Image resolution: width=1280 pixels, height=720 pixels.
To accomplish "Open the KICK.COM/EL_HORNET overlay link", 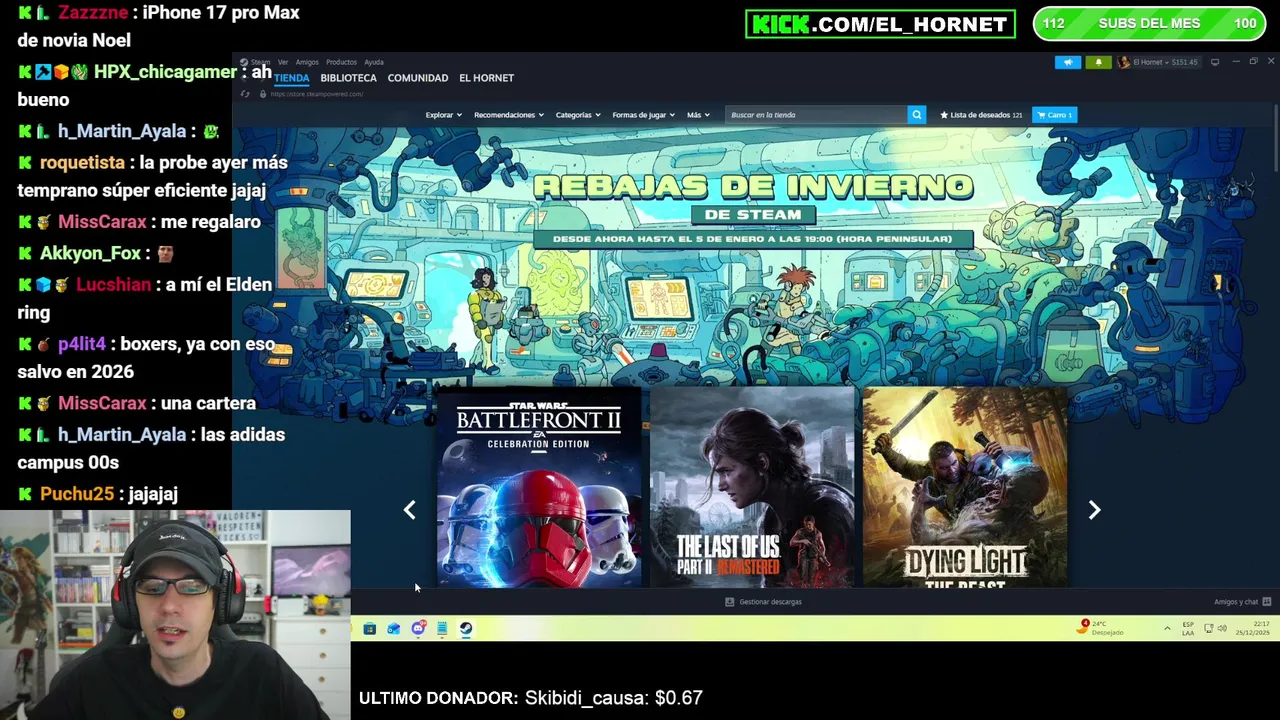I will (x=880, y=24).
